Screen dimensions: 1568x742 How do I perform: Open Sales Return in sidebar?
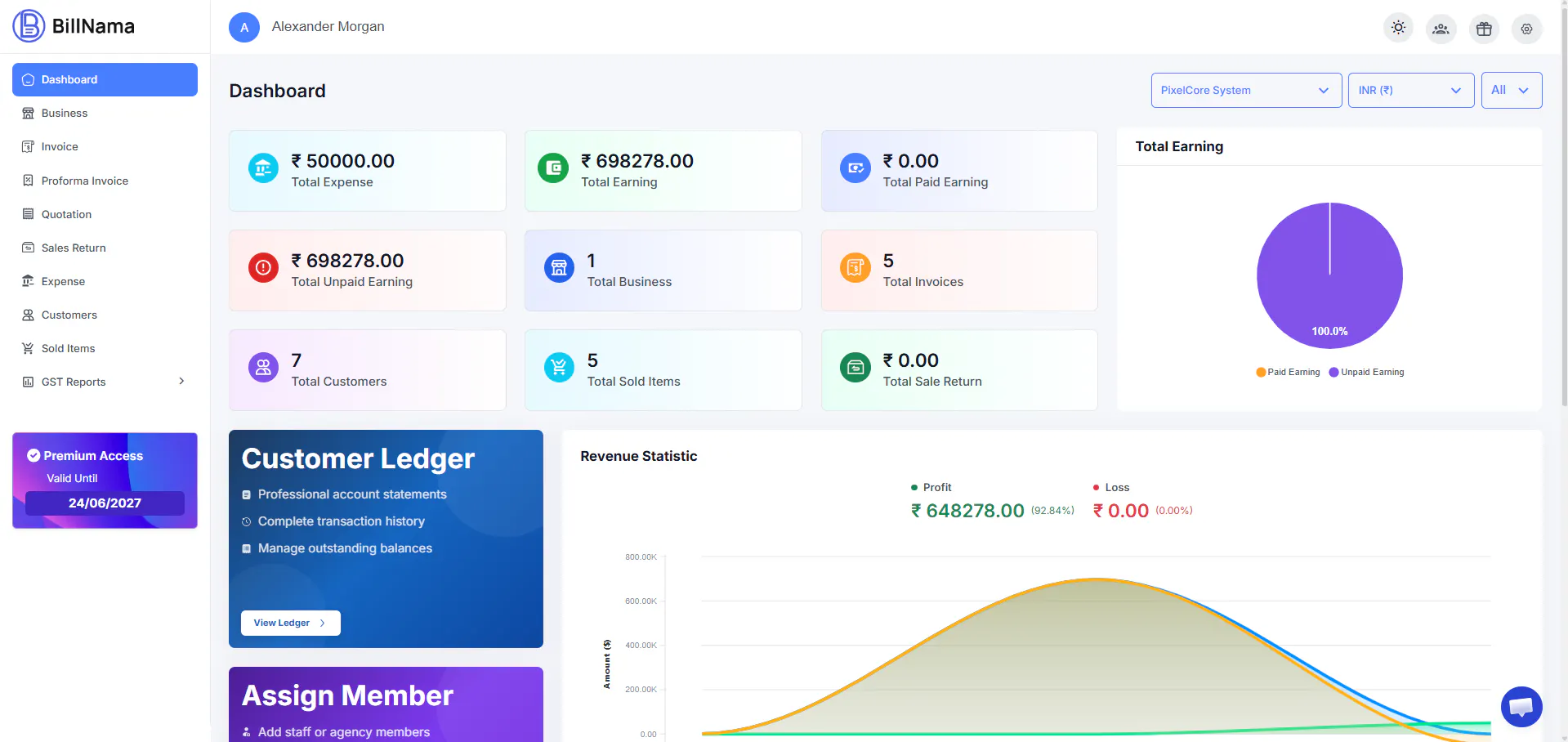click(105, 248)
